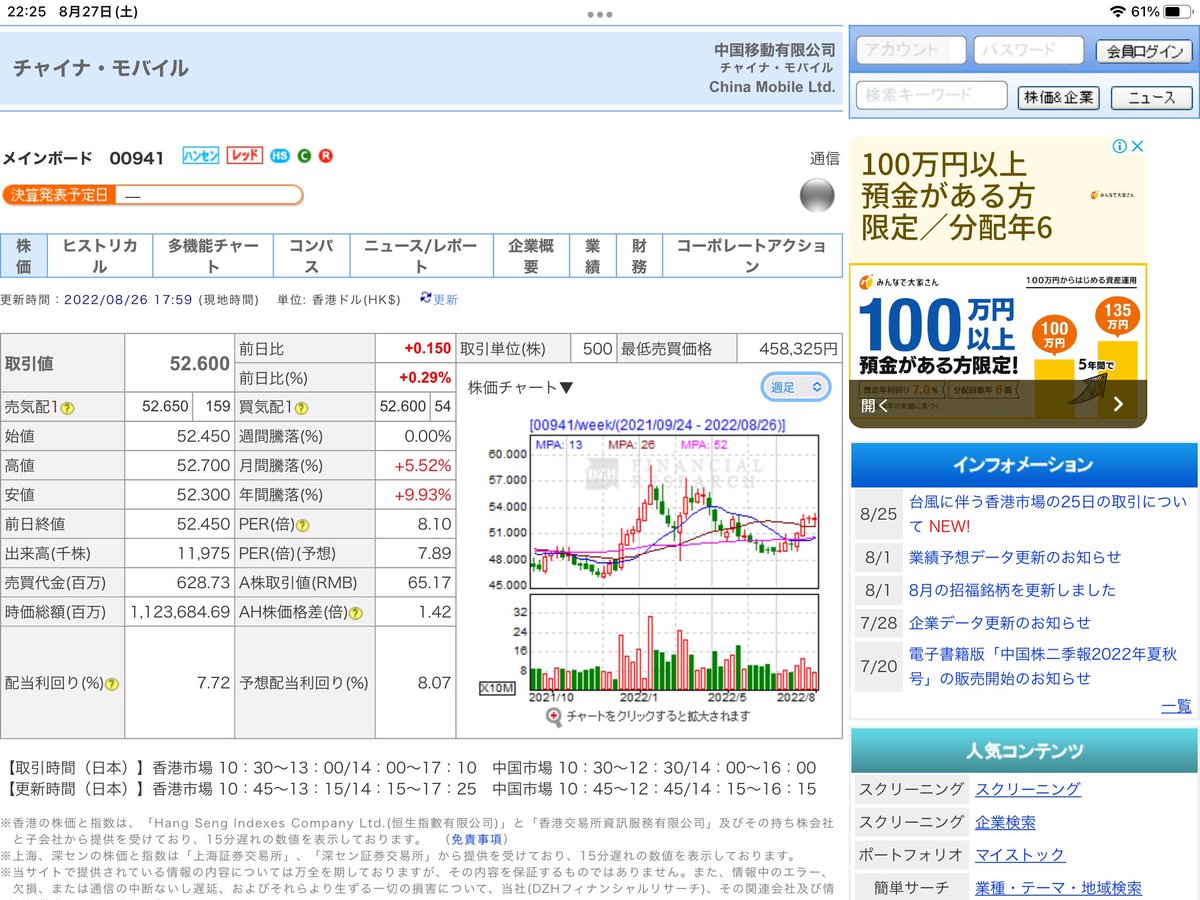Click the 8.07 予想配当利回り value
The height and width of the screenshot is (900, 1200).
tap(433, 683)
